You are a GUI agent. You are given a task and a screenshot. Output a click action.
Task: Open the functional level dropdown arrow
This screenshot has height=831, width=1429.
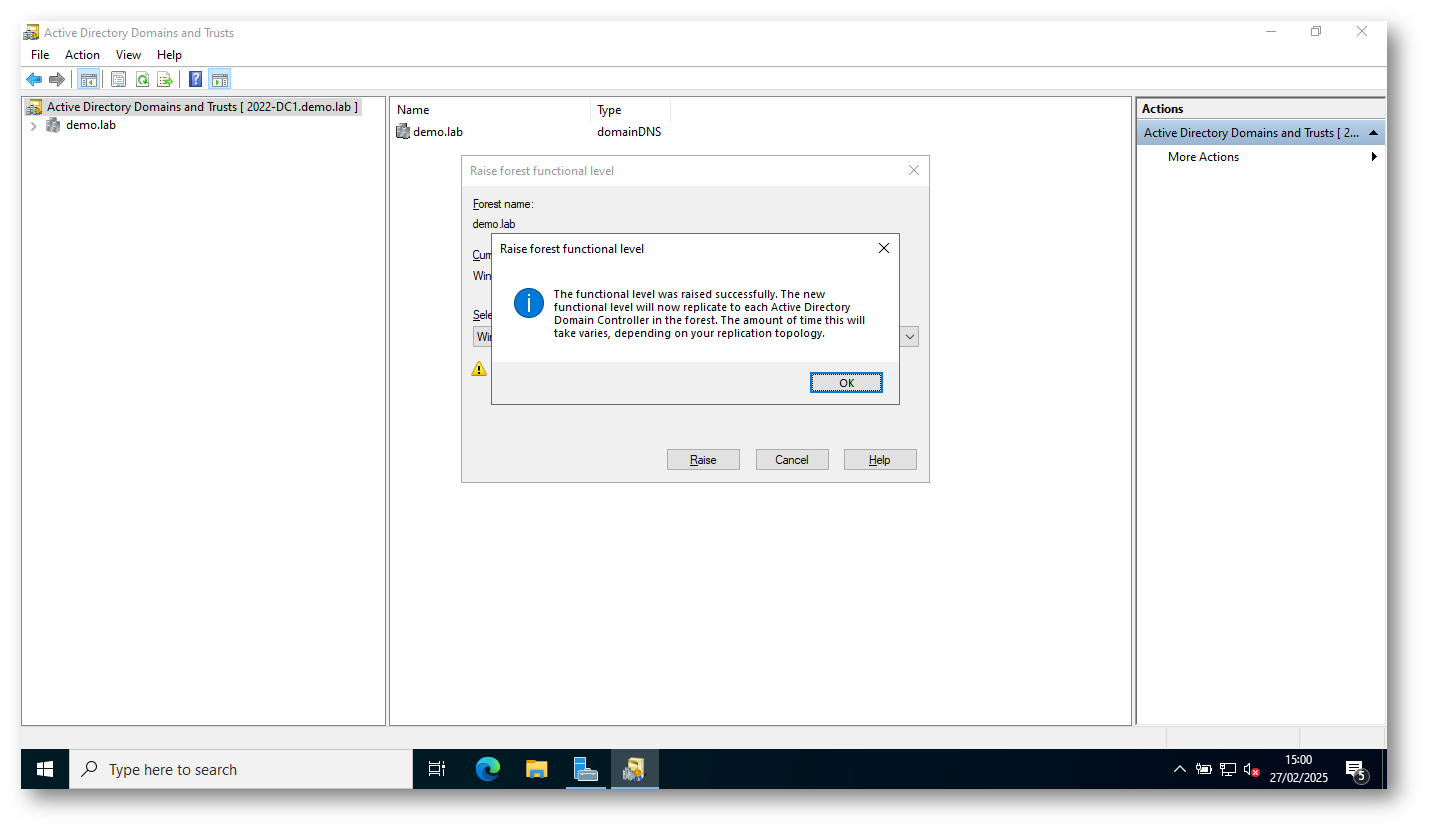[x=909, y=337]
